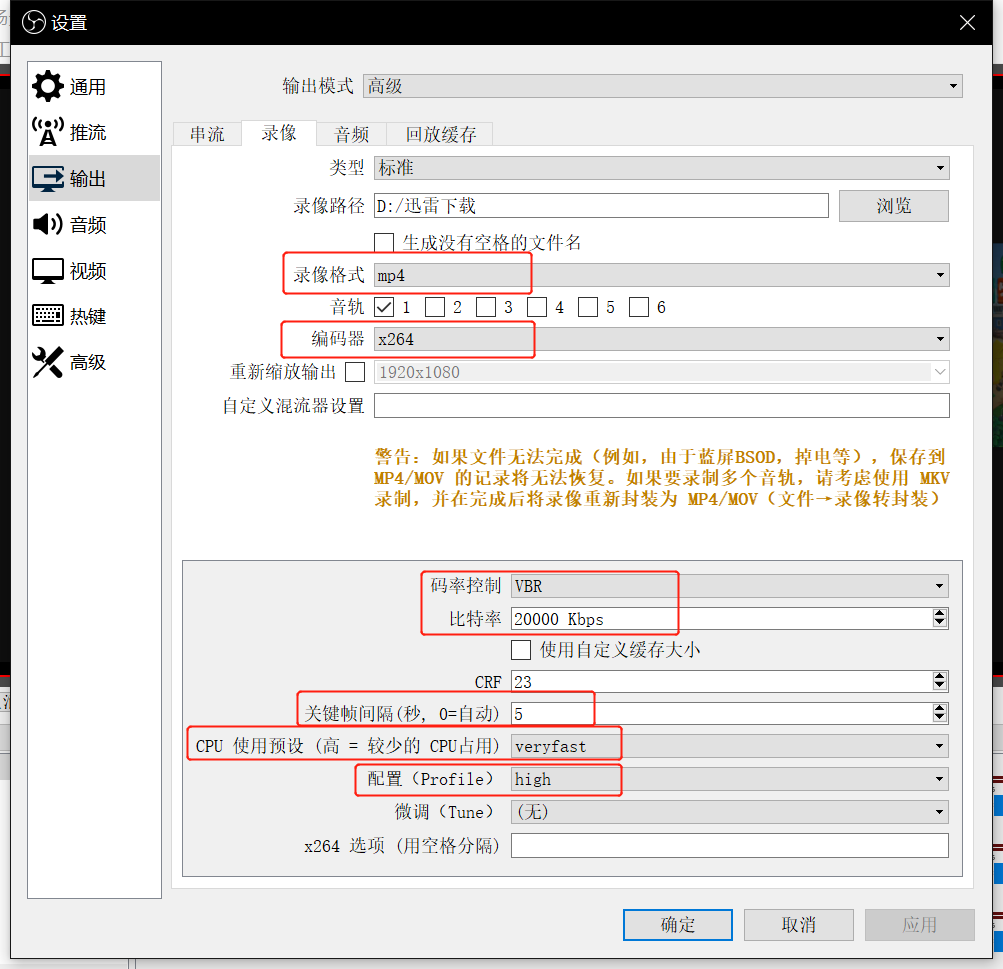Expand the recording format mp4 dropdown
The width and height of the screenshot is (1003, 969).
(x=661, y=275)
